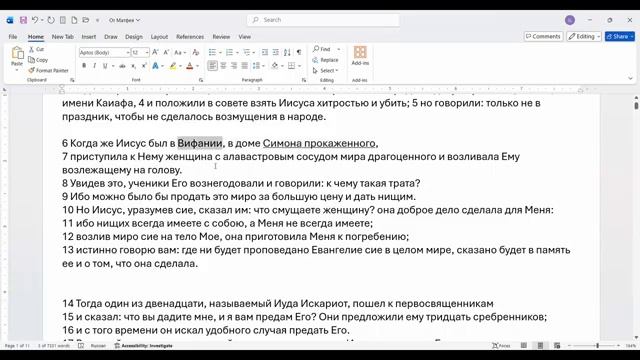Toggle strikethrough on text
The width and height of the screenshot is (640, 360).
click(122, 66)
